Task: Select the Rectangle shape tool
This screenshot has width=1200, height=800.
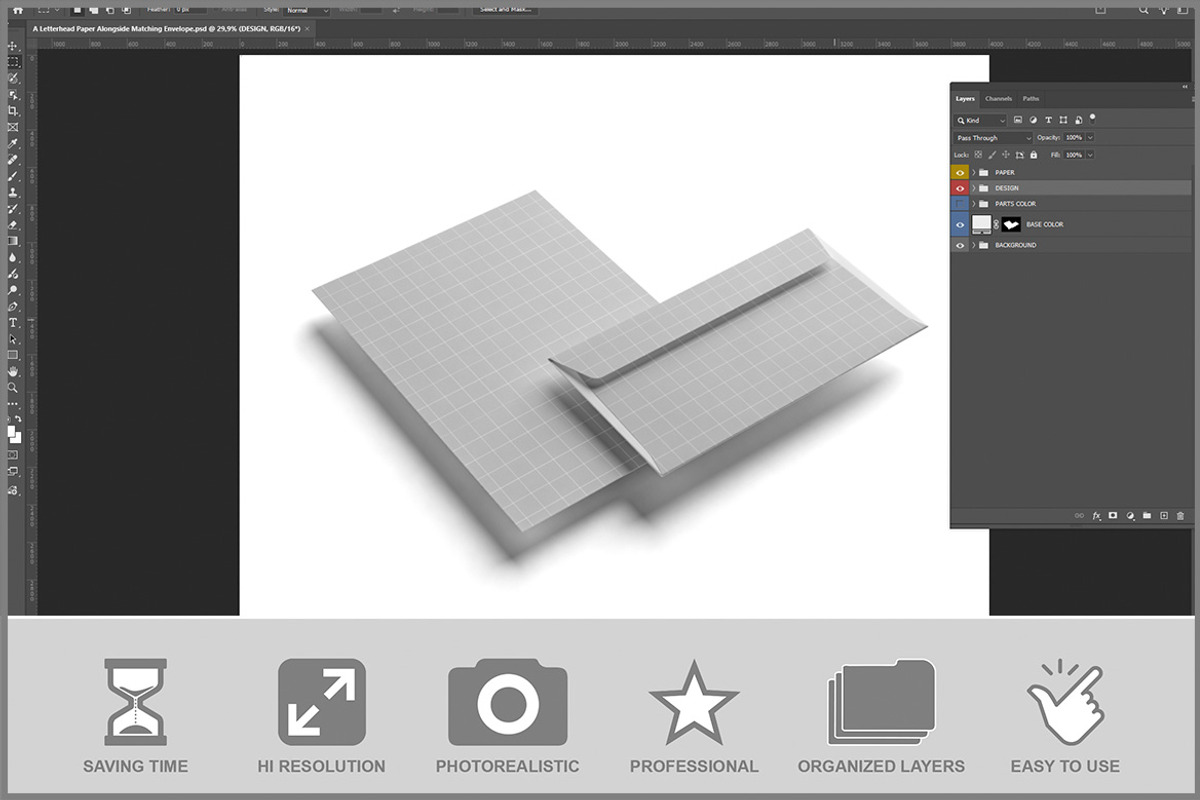Action: click(14, 355)
